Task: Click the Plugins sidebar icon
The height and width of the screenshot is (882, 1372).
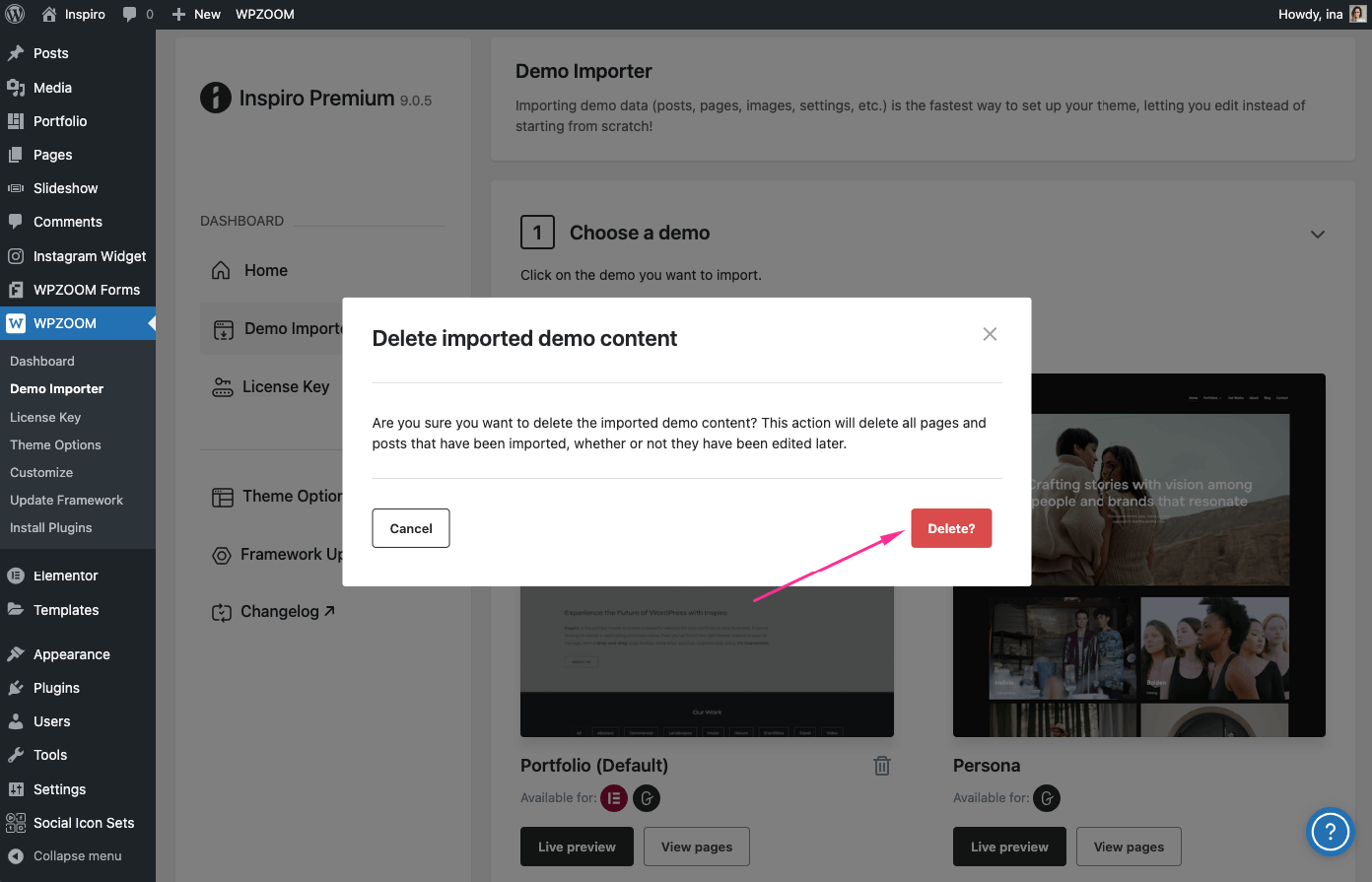Action: (x=16, y=688)
